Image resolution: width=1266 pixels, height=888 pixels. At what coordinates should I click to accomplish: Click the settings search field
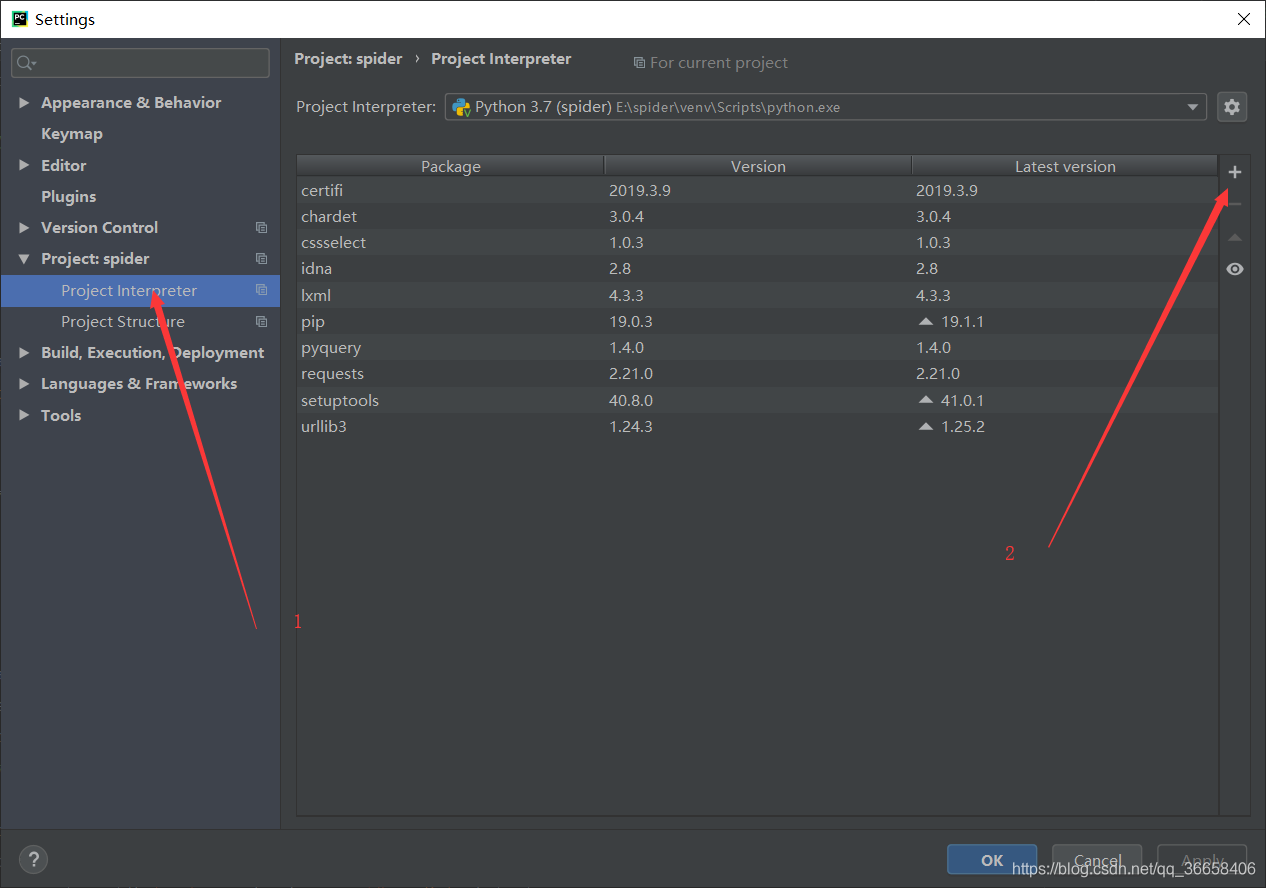140,63
